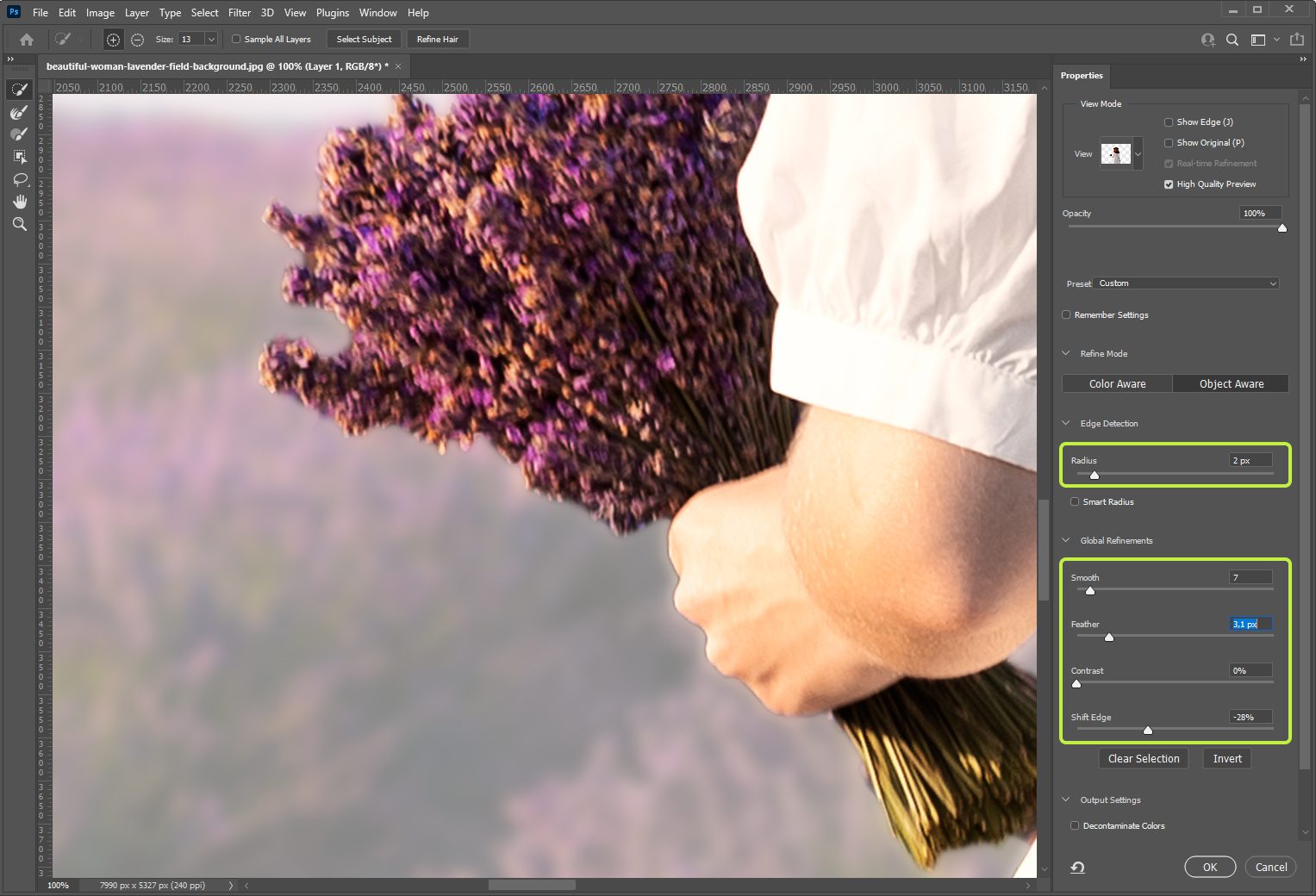Collapse the Edge Detection section

[x=1066, y=423]
